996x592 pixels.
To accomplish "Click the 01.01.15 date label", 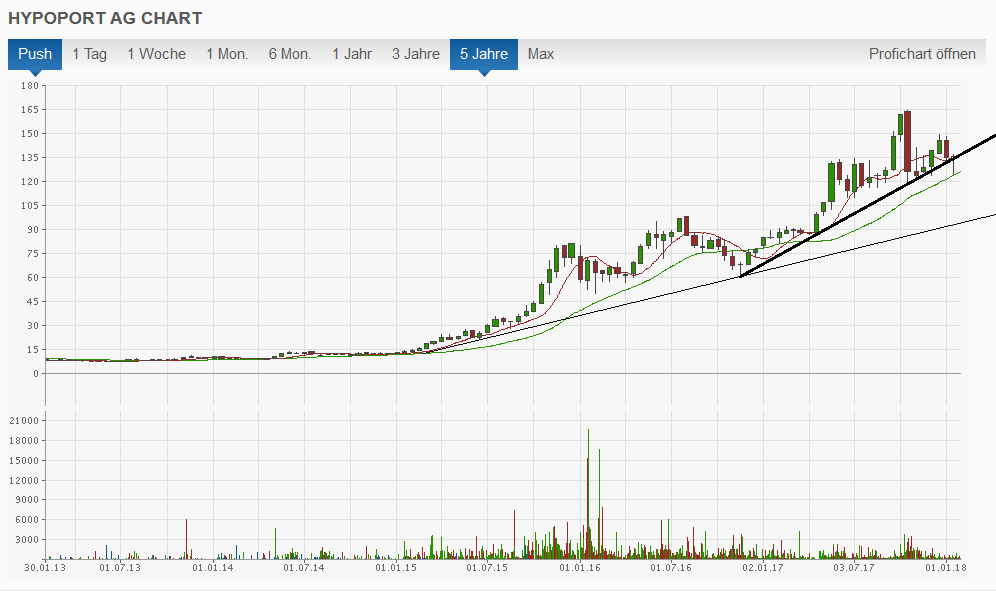I will pos(396,567).
